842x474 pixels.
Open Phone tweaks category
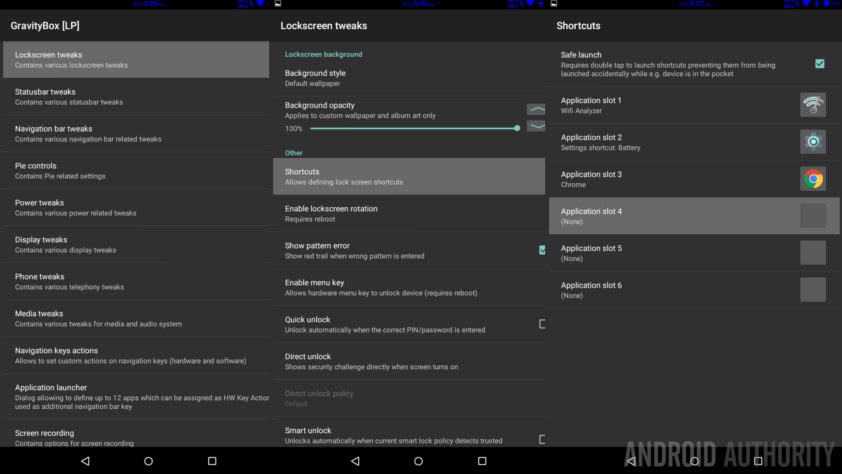[136, 282]
